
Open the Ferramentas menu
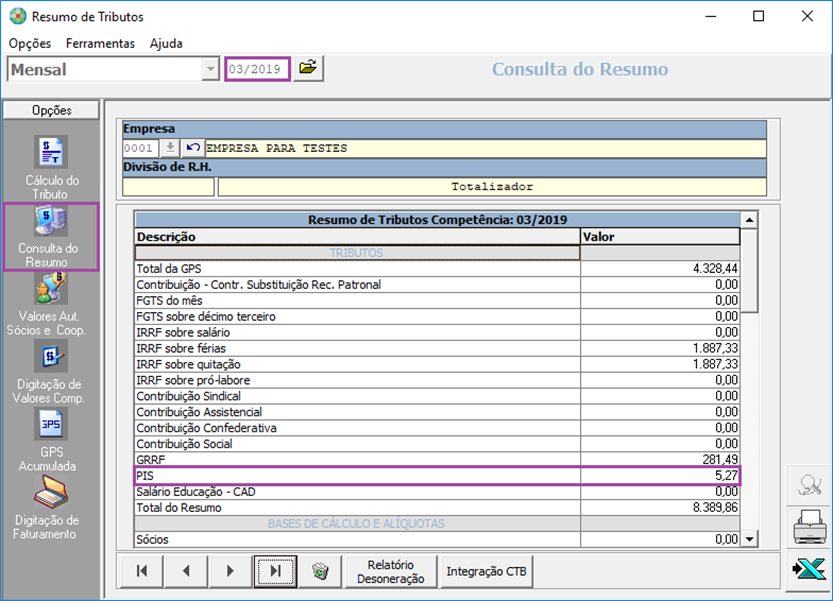pos(100,43)
